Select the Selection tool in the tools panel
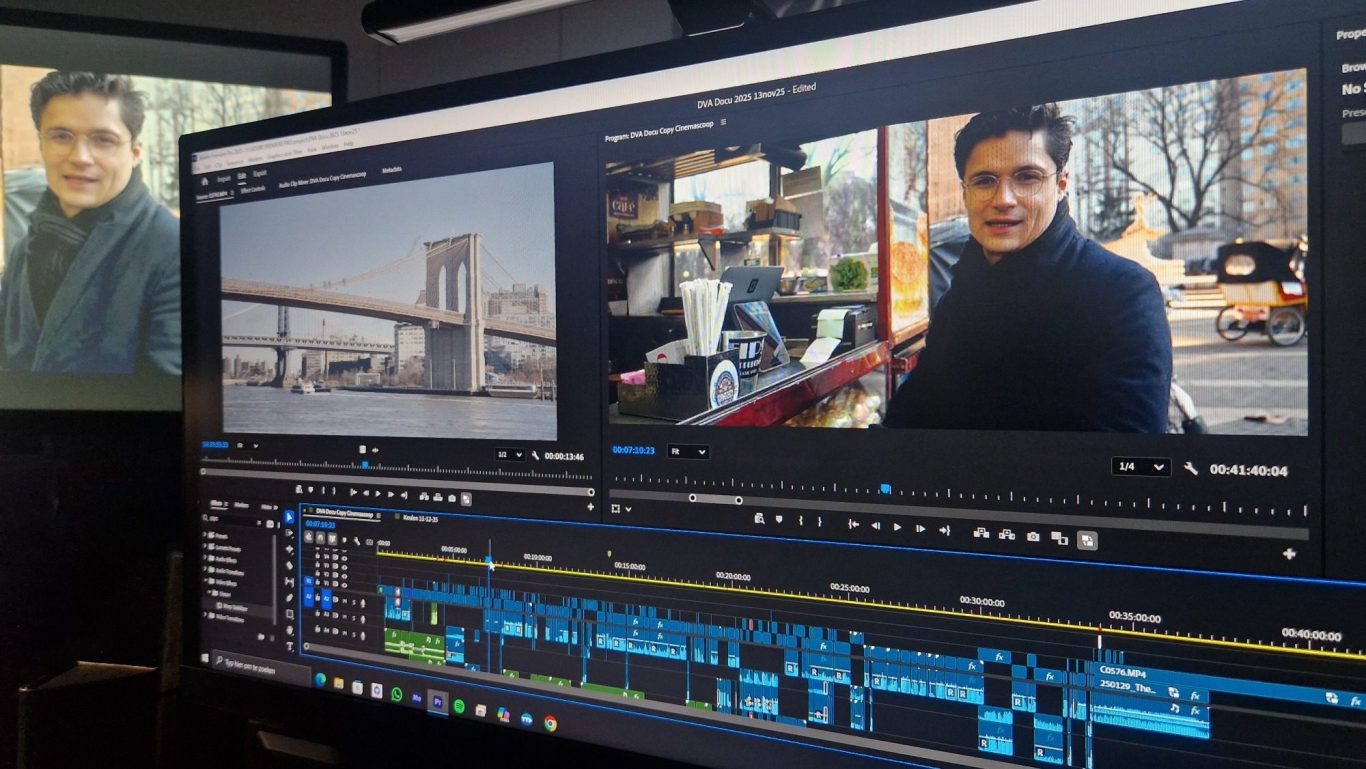Viewport: 1366px width, 769px height. (290, 518)
